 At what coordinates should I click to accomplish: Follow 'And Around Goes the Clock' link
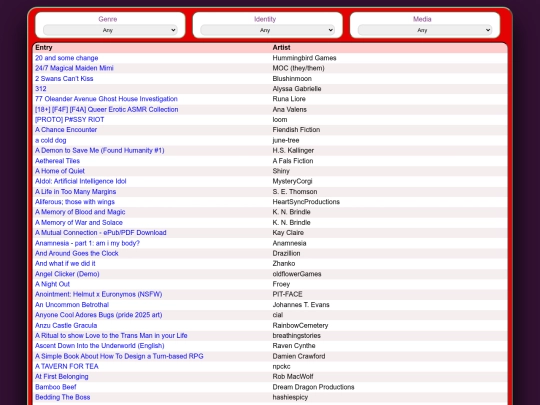(x=76, y=253)
